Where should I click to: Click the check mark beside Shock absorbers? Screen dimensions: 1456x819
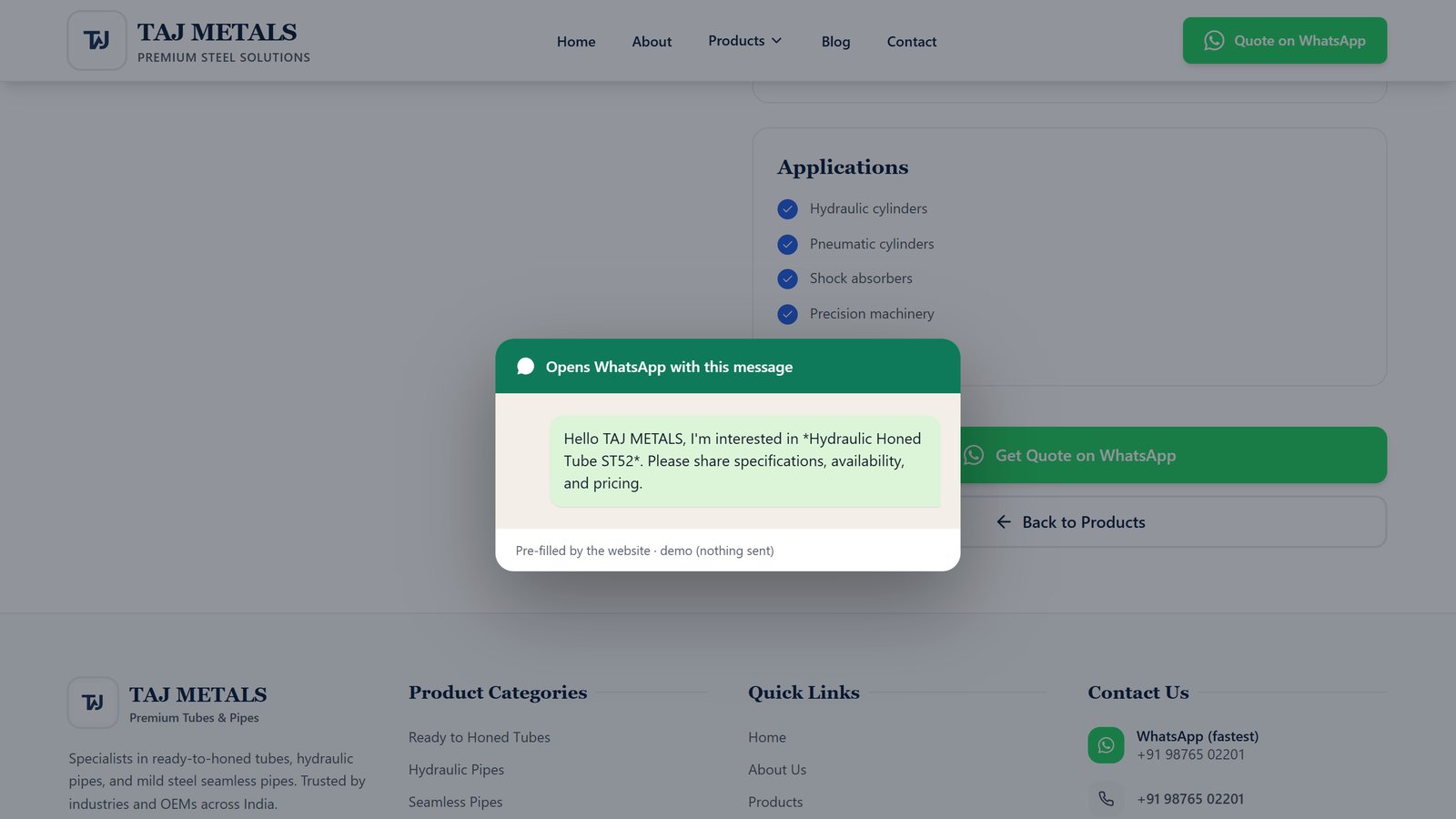(x=788, y=279)
